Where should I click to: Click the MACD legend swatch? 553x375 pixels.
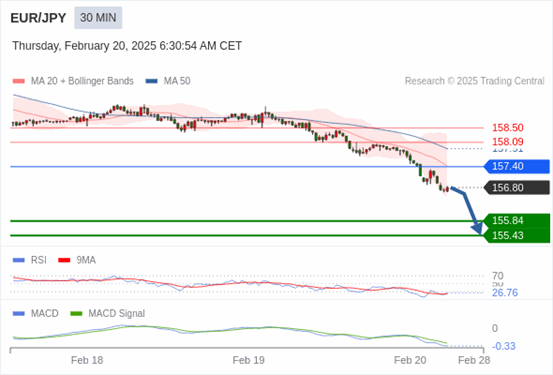(x=19, y=313)
